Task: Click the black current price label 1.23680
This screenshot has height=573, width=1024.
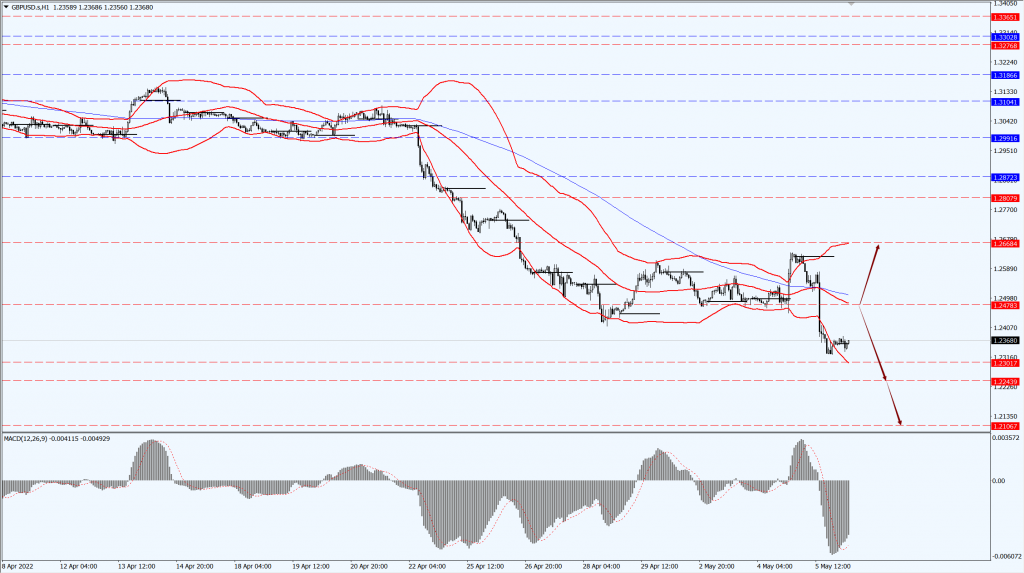Action: point(1005,341)
